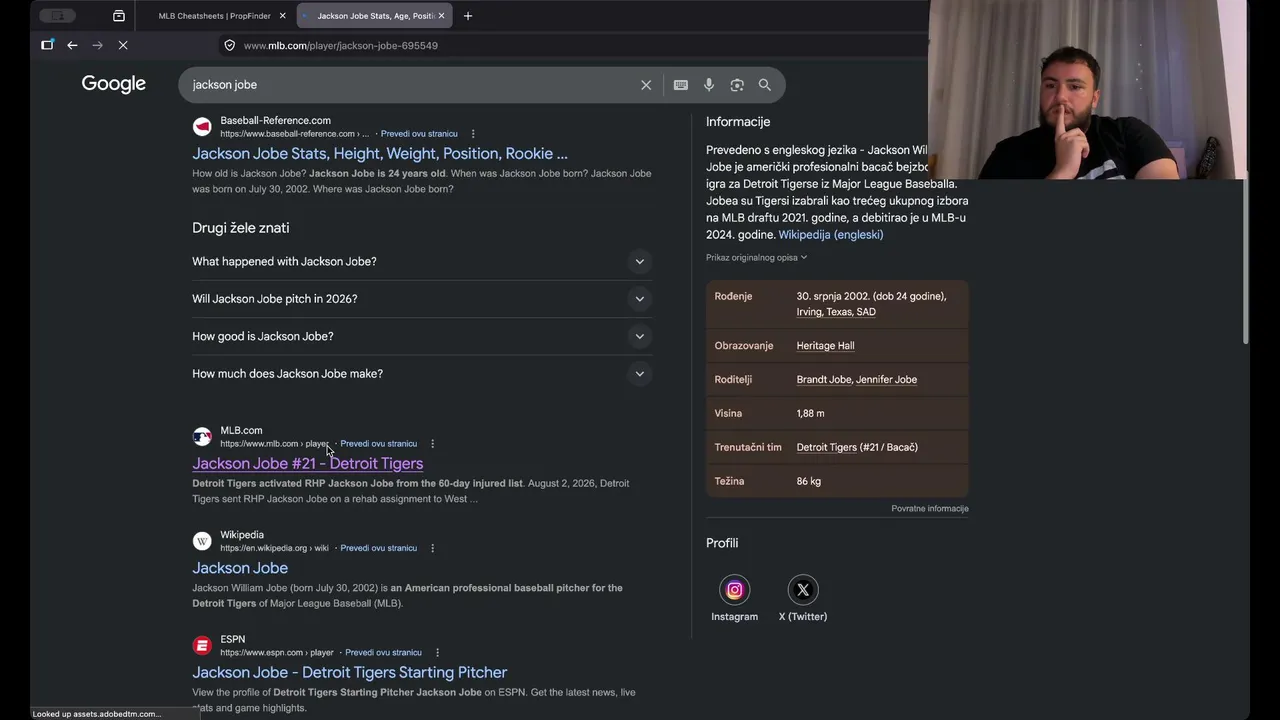Click the MLB.com site favicon
The width and height of the screenshot is (1280, 720).
click(x=202, y=437)
